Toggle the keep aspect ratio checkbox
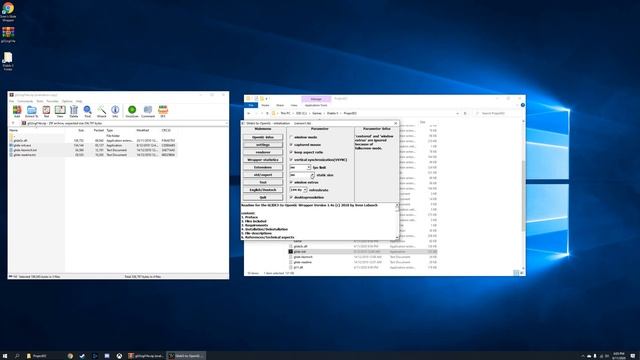Viewport: 640px width, 360px height. coord(291,152)
